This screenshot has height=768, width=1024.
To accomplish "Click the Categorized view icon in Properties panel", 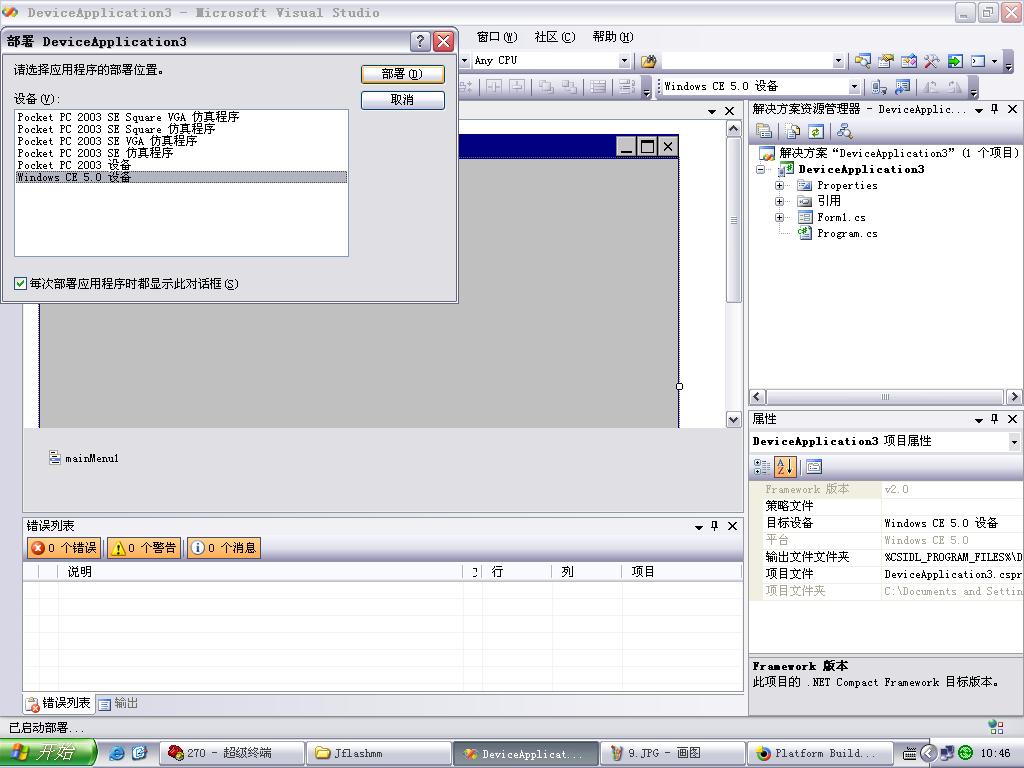I will 761,466.
